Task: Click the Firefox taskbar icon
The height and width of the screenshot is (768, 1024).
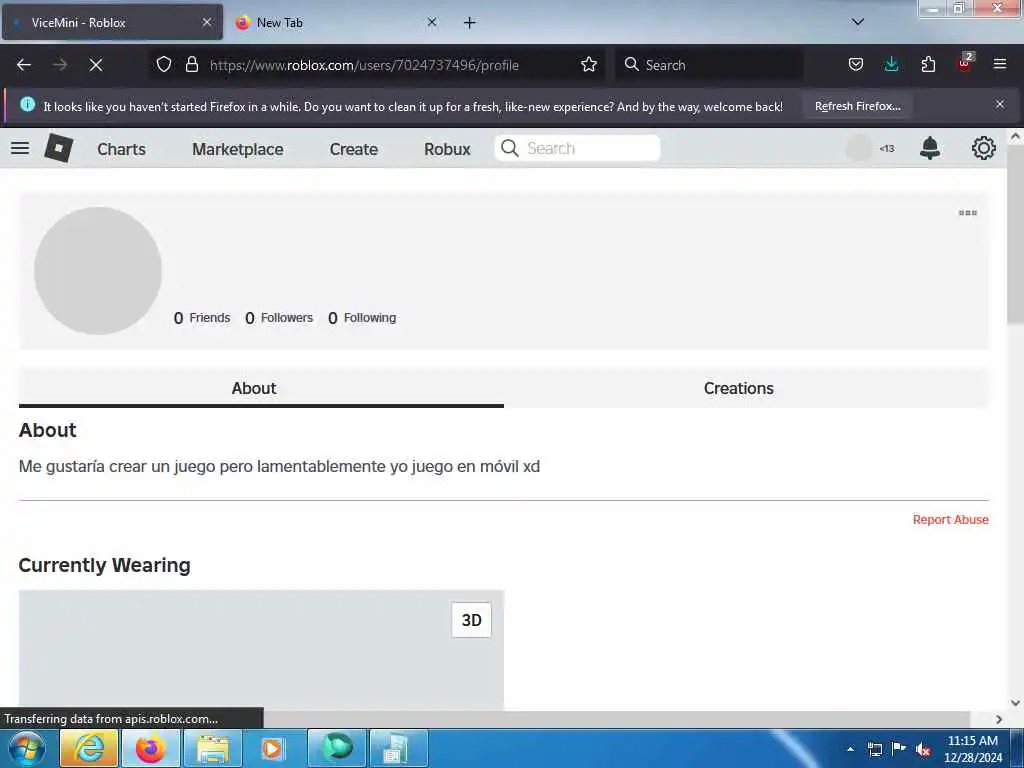Action: pos(151,748)
